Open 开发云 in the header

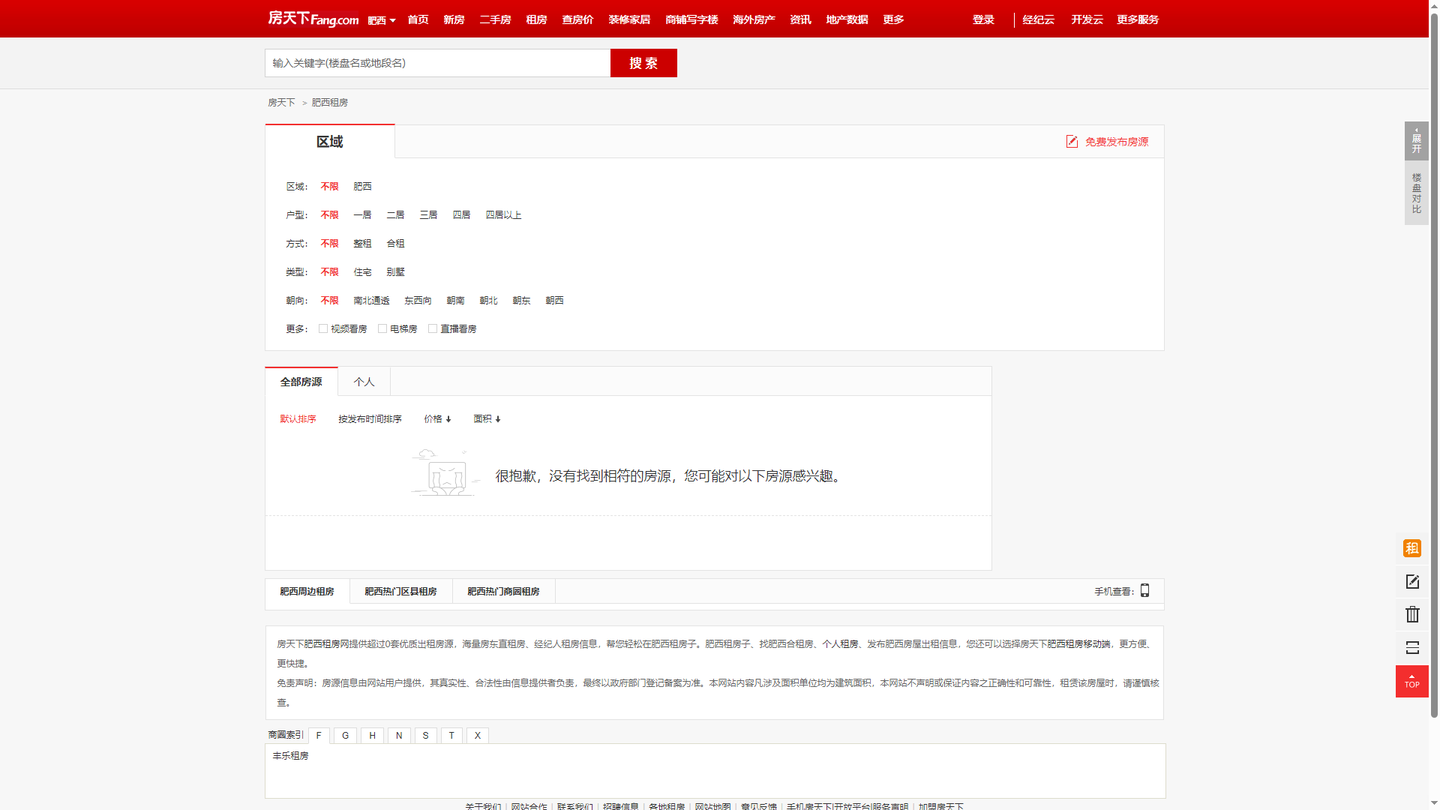pos(1086,20)
